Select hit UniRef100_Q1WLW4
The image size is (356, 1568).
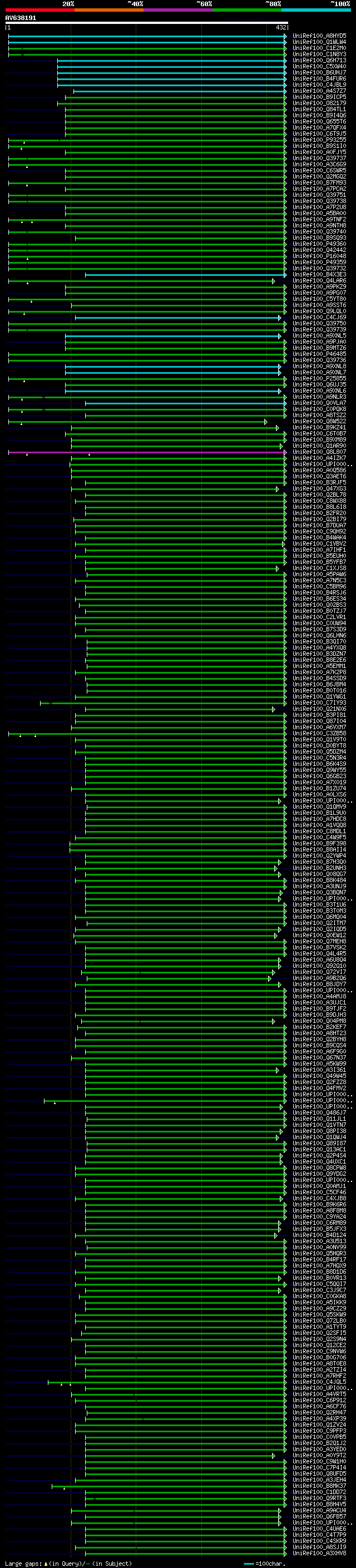point(319,42)
